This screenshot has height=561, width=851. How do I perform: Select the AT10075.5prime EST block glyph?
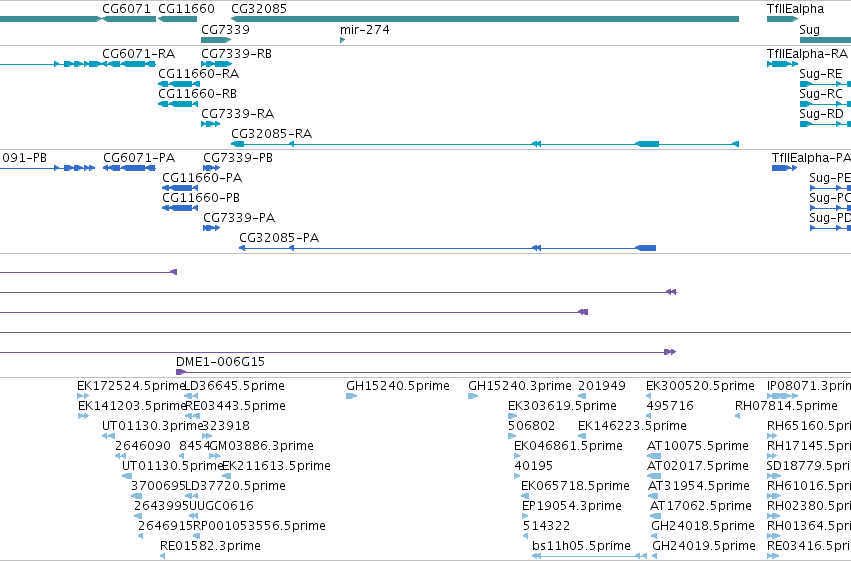coord(654,456)
